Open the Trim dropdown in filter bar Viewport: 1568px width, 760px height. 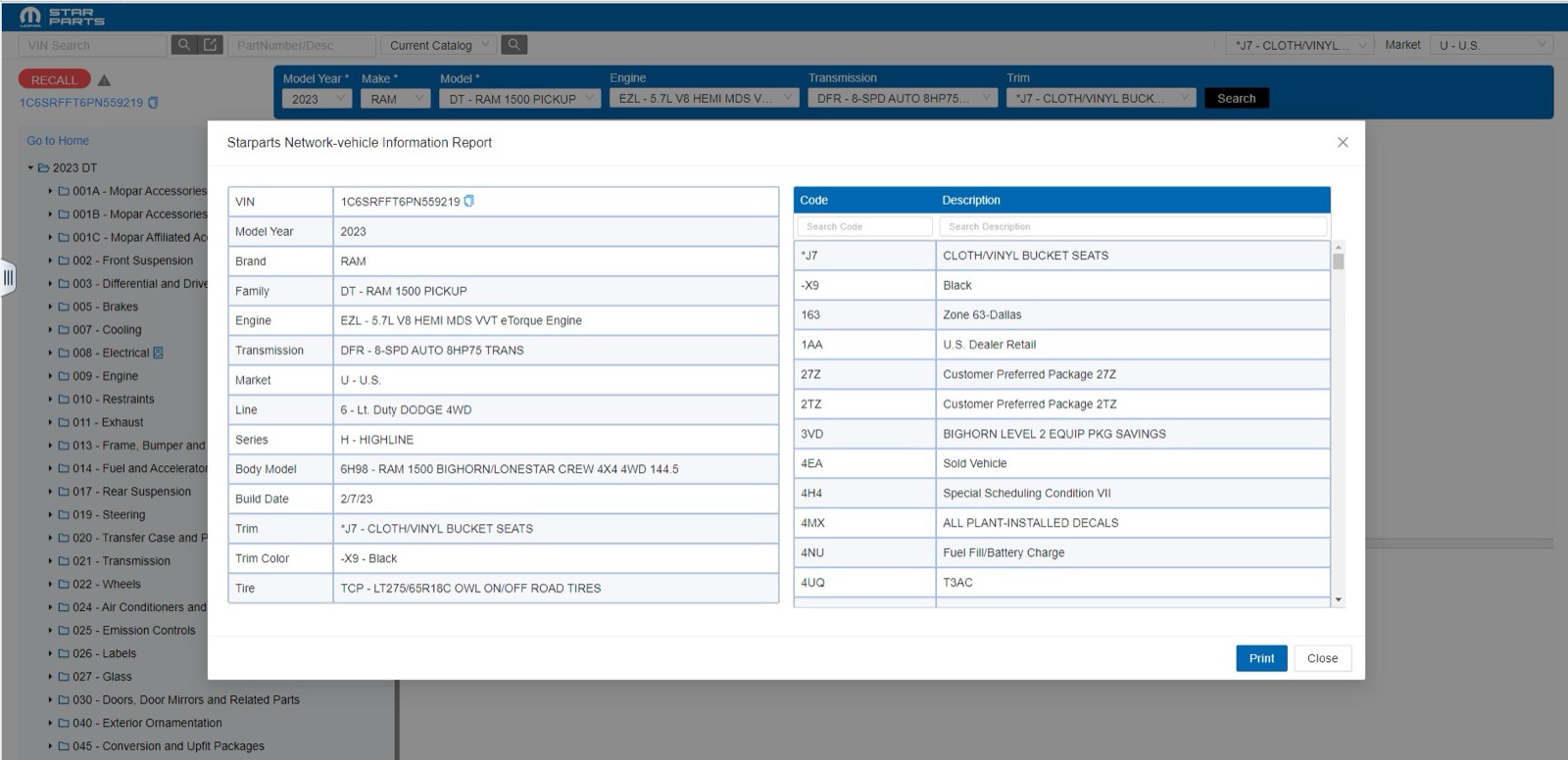pyautogui.click(x=1102, y=98)
